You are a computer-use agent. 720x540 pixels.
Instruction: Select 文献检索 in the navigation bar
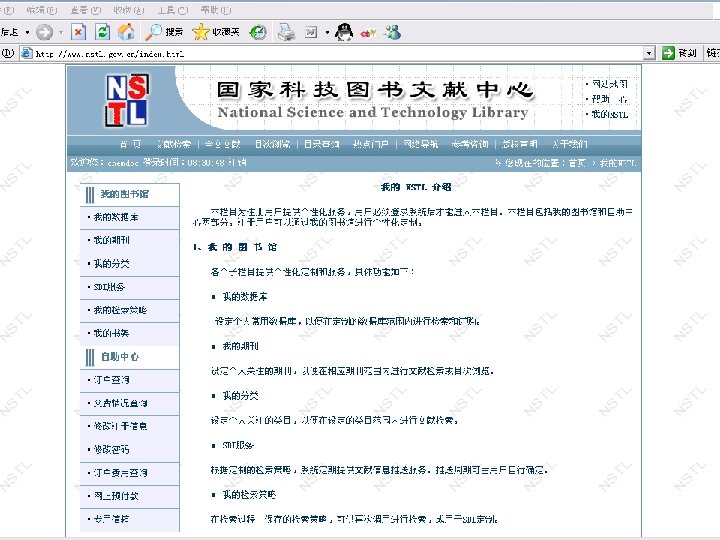[174, 144]
